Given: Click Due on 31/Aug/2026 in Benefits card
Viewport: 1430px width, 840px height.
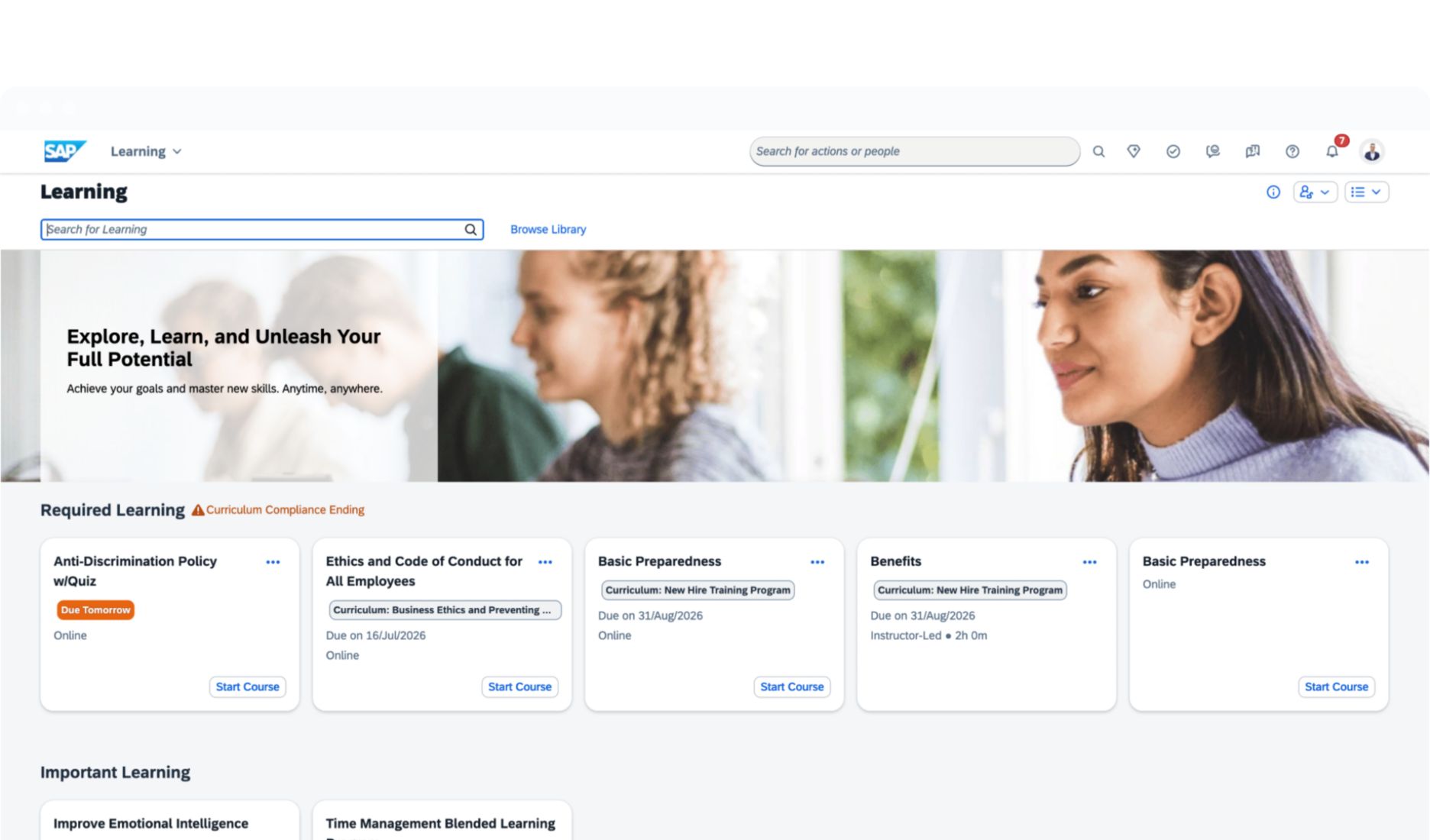Looking at the screenshot, I should 923,615.
